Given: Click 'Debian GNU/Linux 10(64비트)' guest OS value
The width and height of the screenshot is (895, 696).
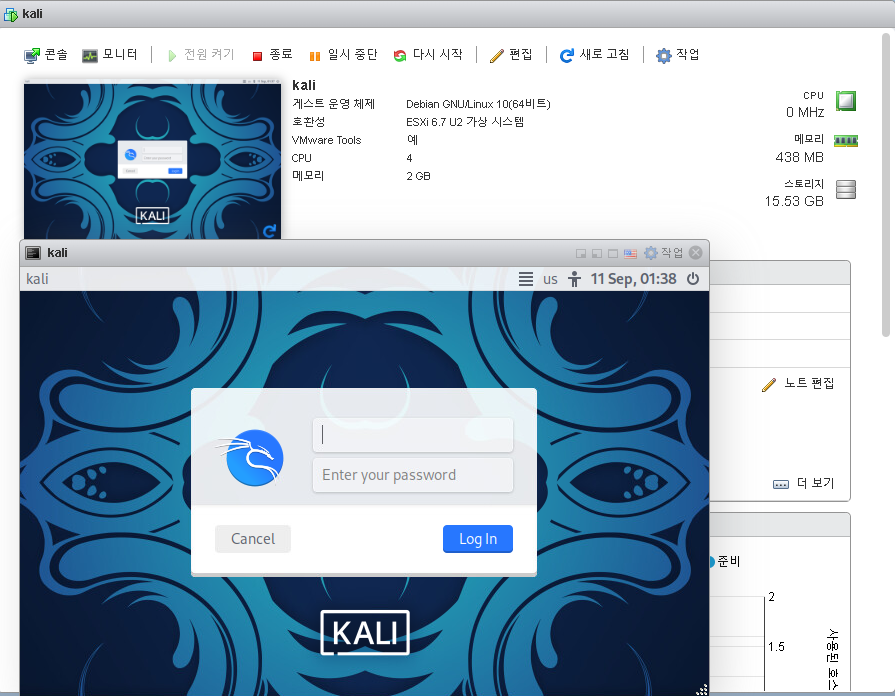Looking at the screenshot, I should pos(478,104).
